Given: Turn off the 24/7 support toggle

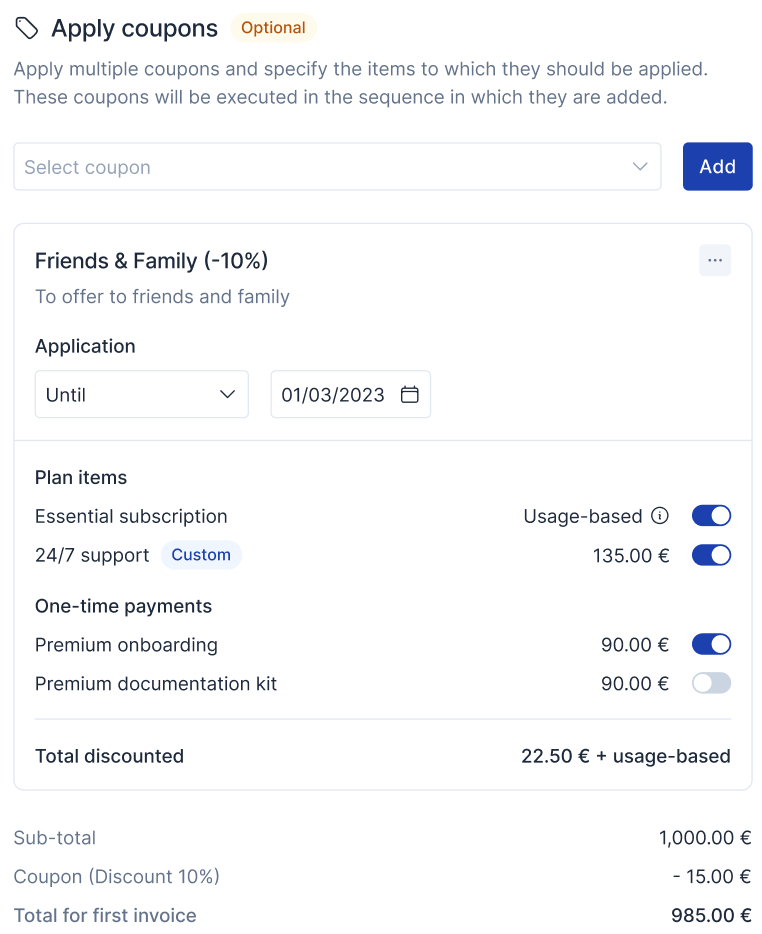Looking at the screenshot, I should pyautogui.click(x=711, y=555).
